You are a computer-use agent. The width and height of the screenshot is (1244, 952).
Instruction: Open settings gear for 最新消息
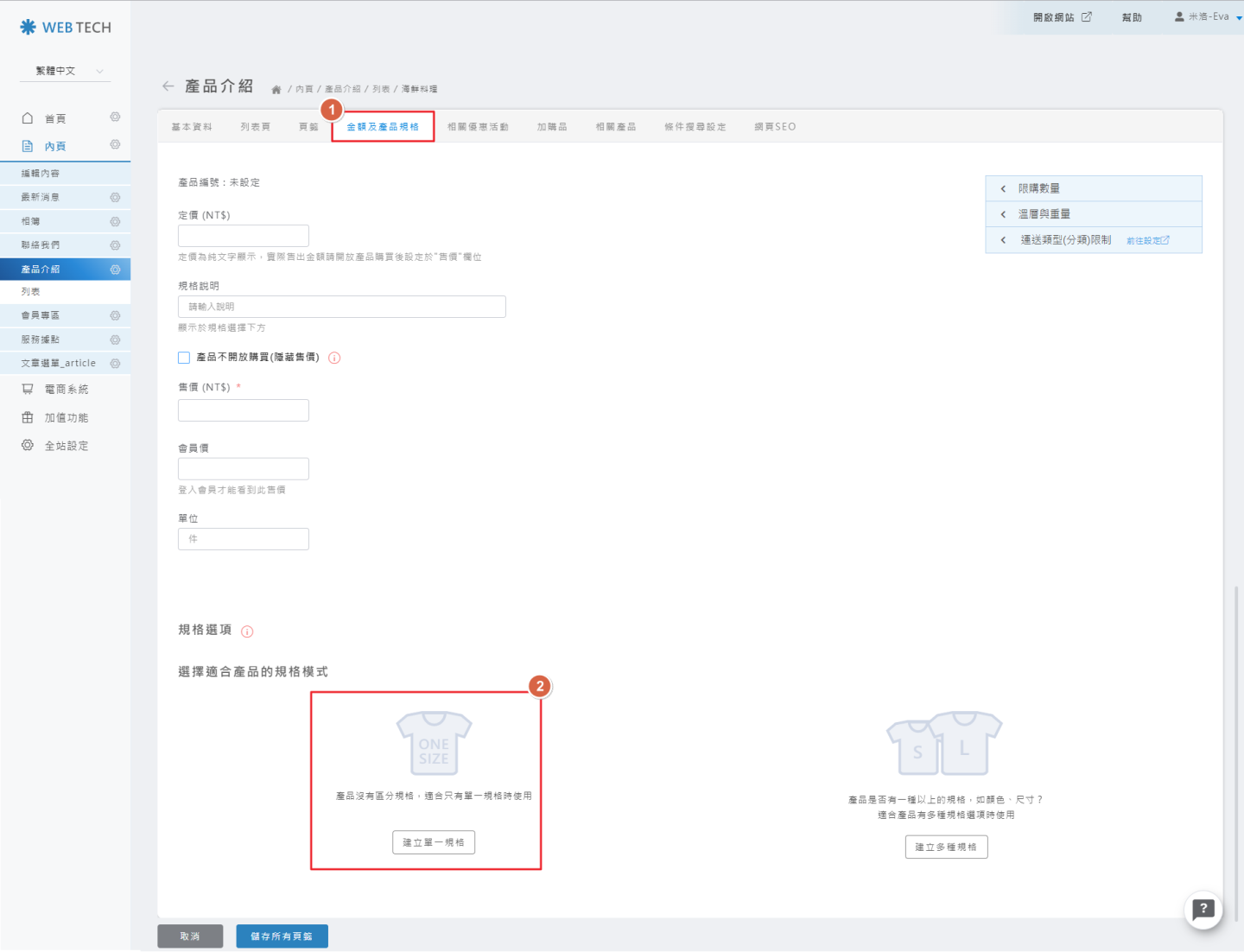[x=115, y=198]
